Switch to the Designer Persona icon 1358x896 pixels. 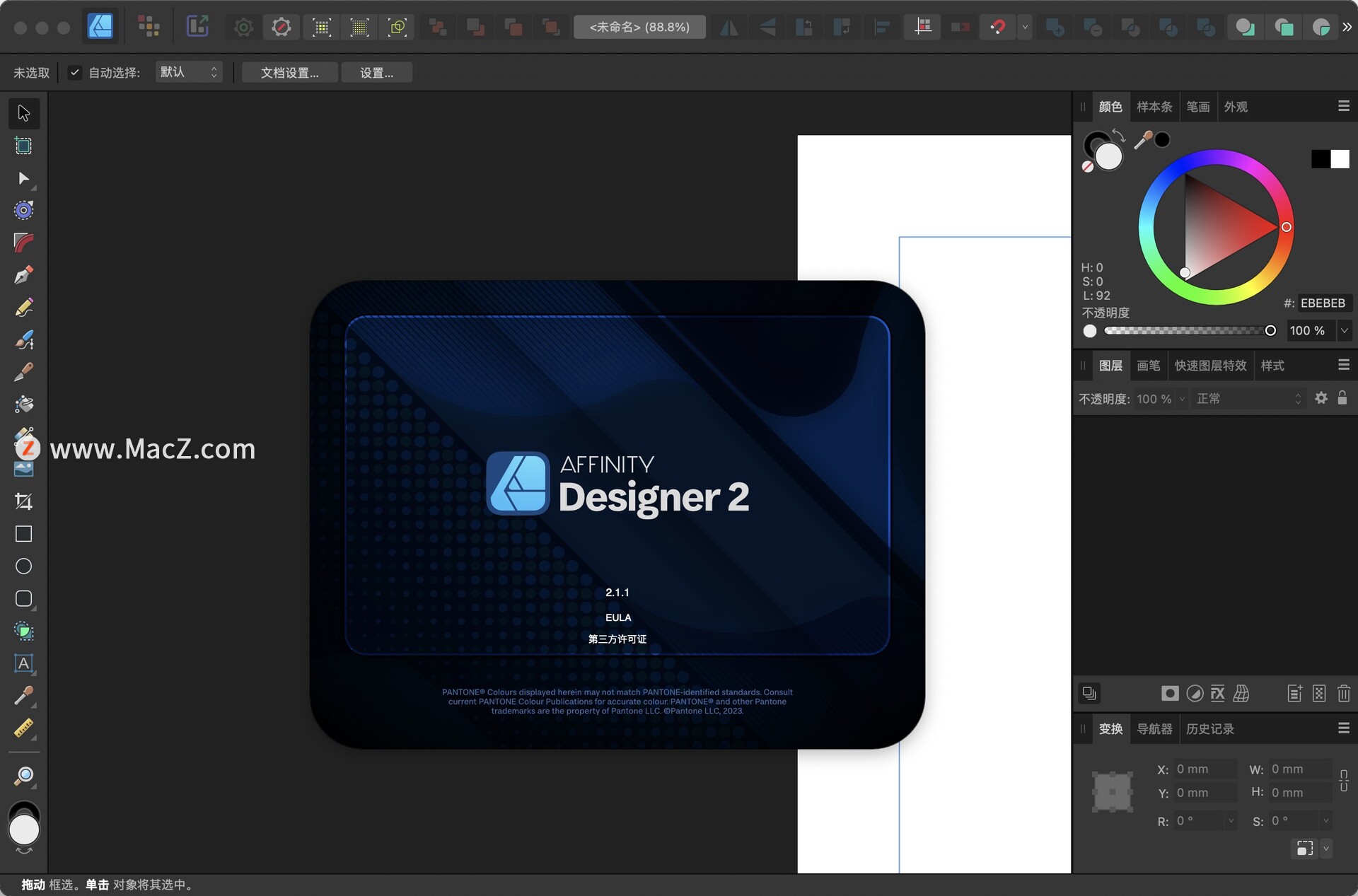coord(100,27)
